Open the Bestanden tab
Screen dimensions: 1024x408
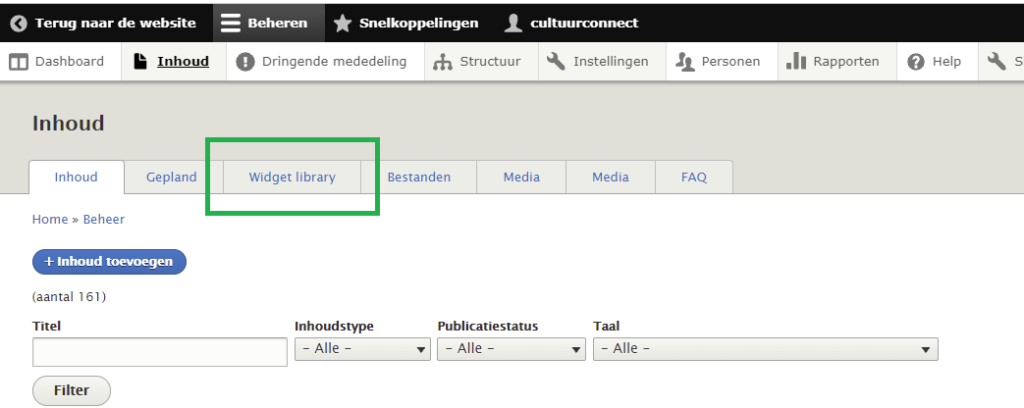418,178
